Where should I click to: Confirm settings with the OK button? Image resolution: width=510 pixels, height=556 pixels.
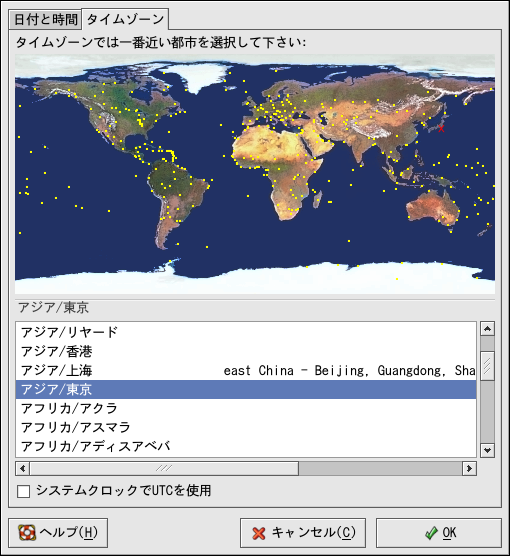pos(439,533)
